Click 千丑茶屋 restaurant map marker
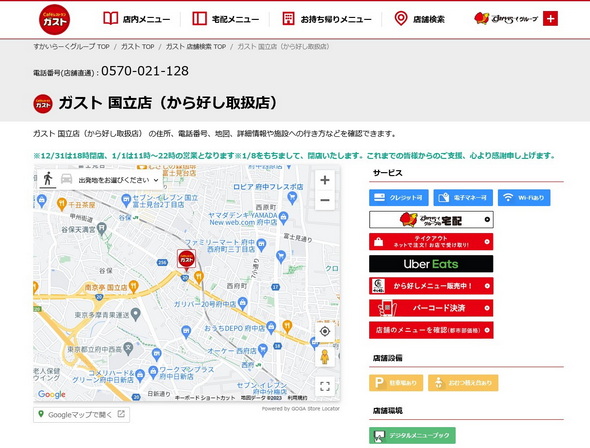590x448 pixels. click(62, 204)
